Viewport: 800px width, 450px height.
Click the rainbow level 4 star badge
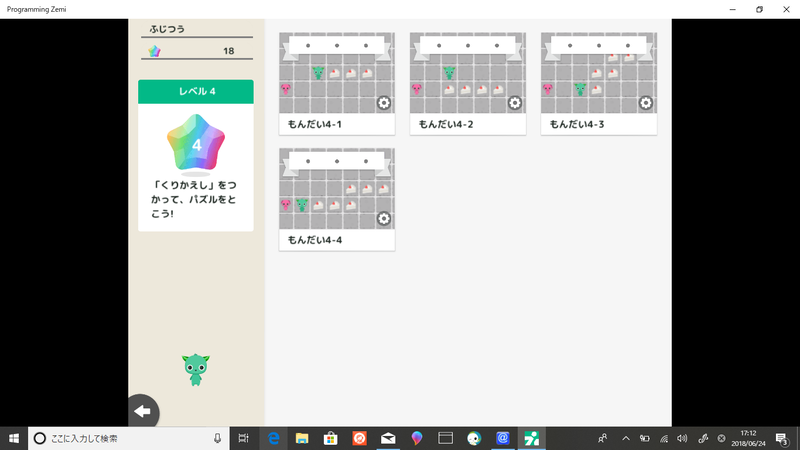coord(196,143)
